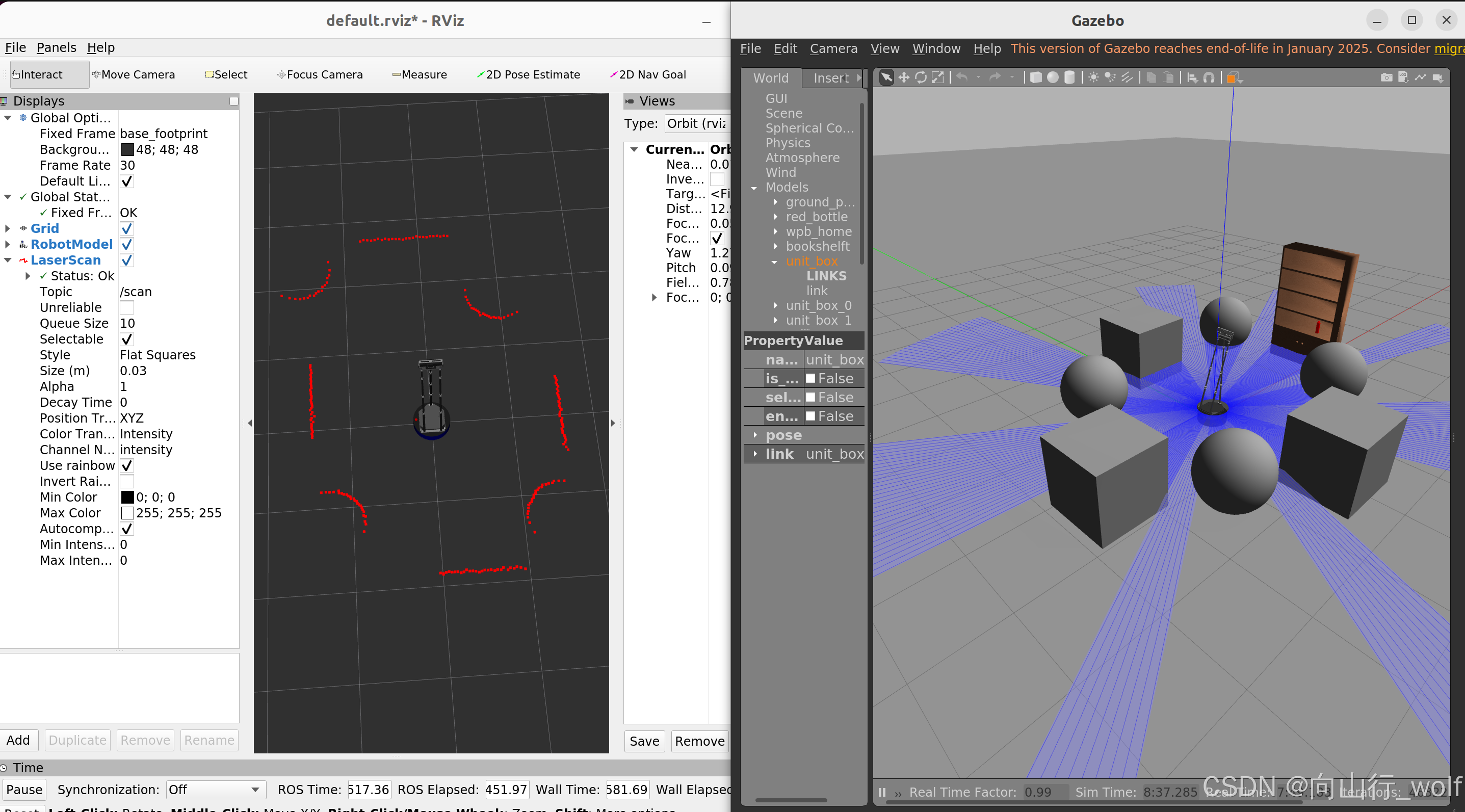This screenshot has width=1465, height=812.
Task: Click the Gazebo paste icon
Action: pyautogui.click(x=1168, y=78)
